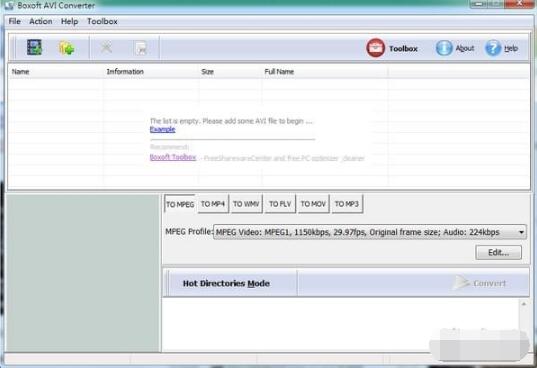
Task: Click the Boxoft app icon in title bar
Action: click(x=9, y=5)
